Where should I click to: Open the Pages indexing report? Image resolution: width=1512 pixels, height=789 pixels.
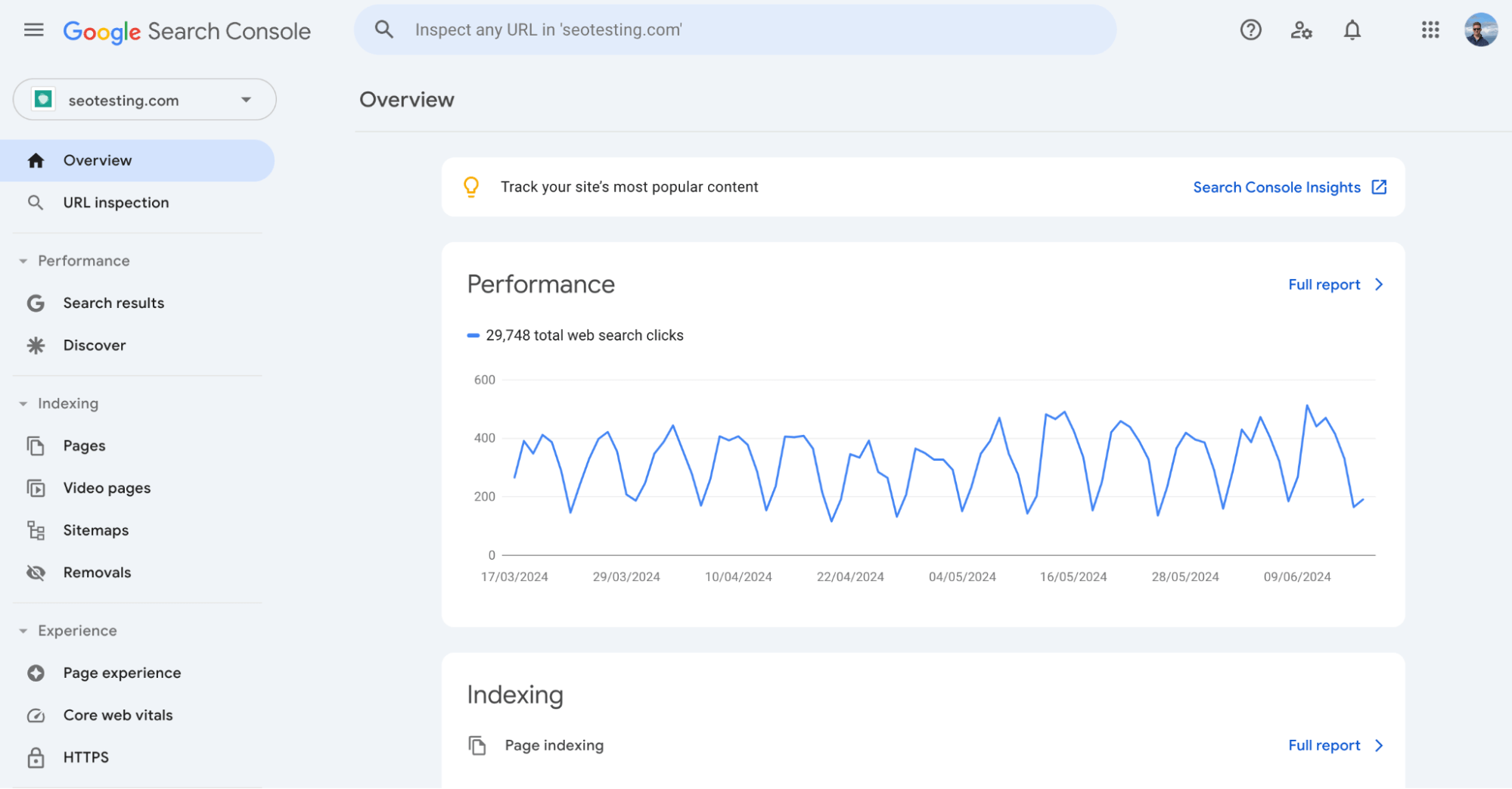pyautogui.click(x=137, y=446)
